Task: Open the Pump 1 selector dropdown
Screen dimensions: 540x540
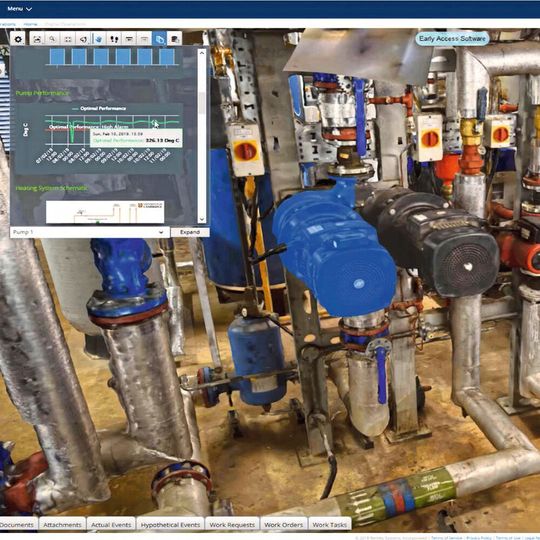Action: (89, 232)
